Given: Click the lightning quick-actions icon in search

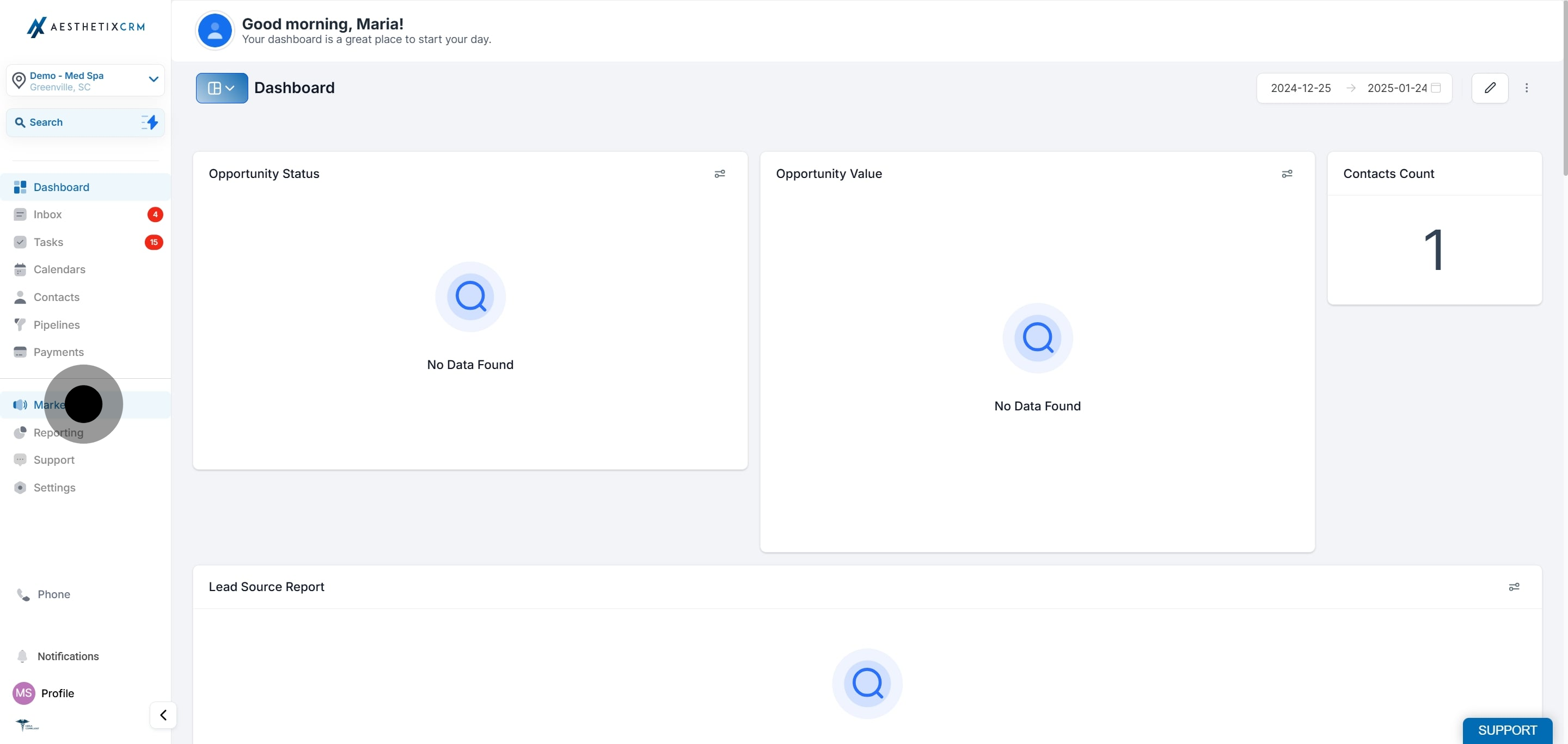Looking at the screenshot, I should [x=150, y=122].
